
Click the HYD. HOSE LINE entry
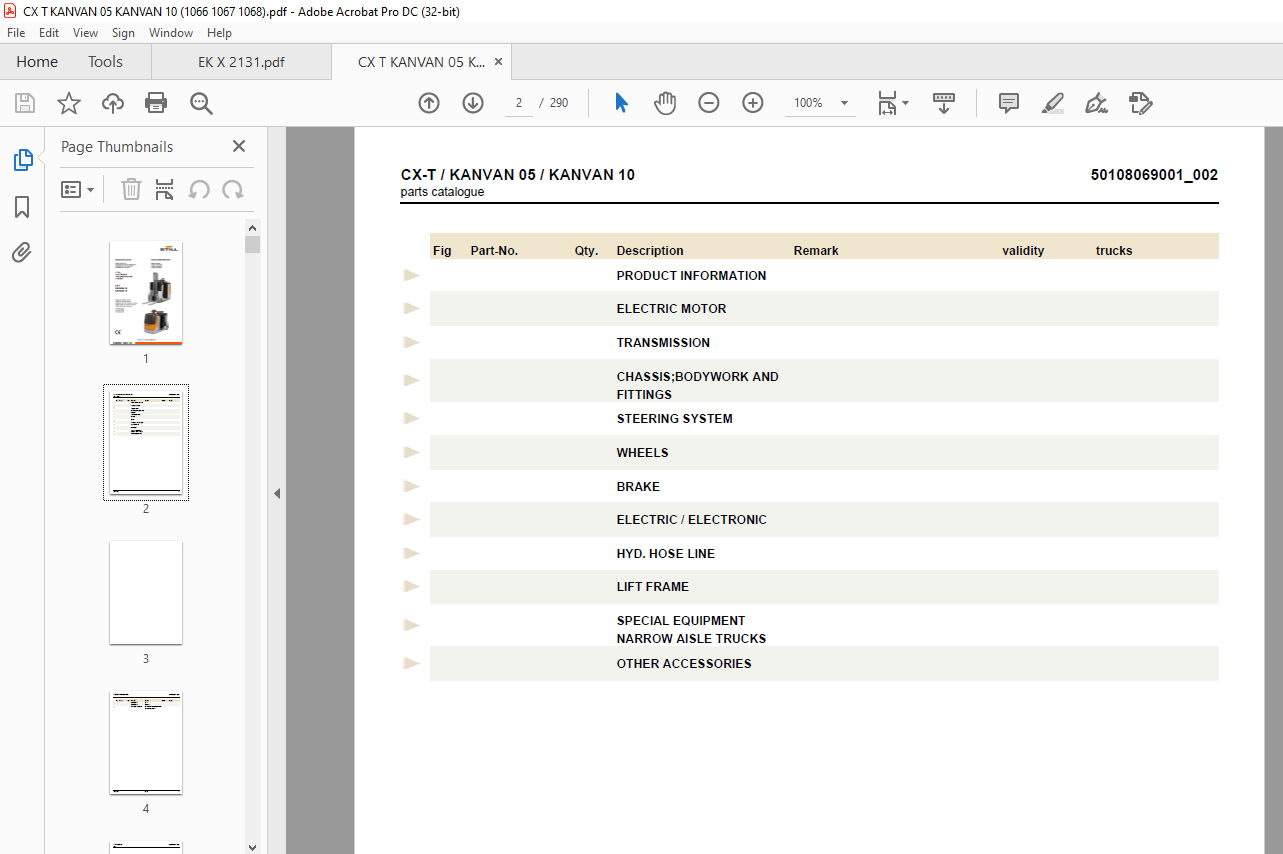pyautogui.click(x=665, y=554)
